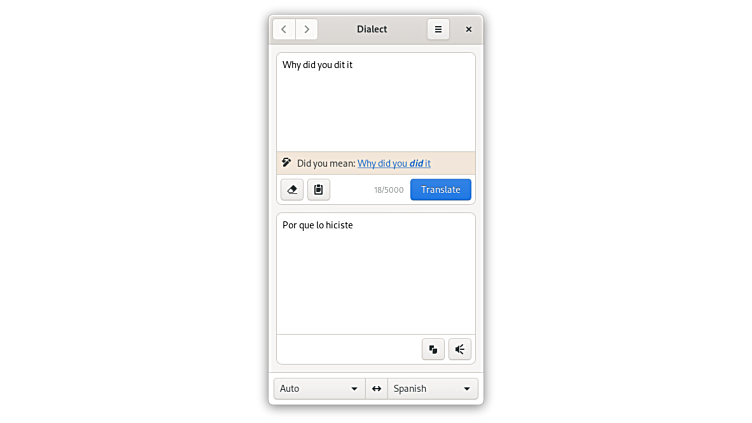
Task: Click the spell-check icon beside Did you mean
Action: pyautogui.click(x=286, y=163)
